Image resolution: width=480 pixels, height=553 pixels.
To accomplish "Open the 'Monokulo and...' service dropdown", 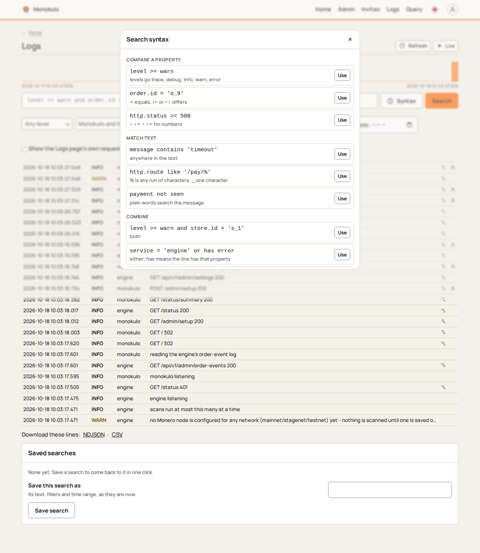I will coord(99,124).
